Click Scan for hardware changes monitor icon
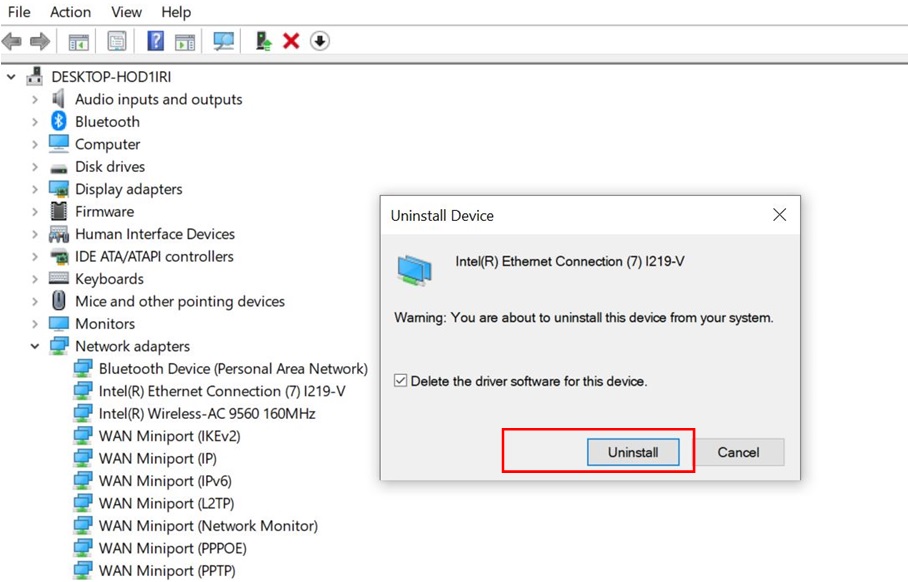This screenshot has width=908, height=582. click(x=224, y=41)
